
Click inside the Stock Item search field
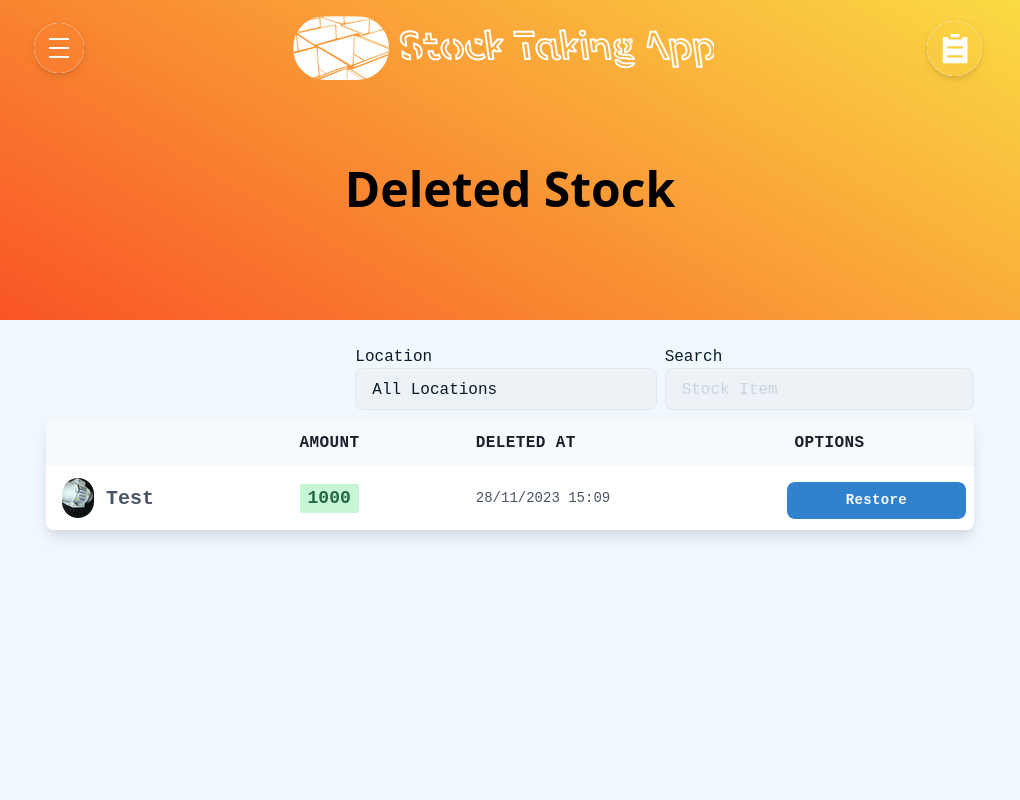point(819,389)
